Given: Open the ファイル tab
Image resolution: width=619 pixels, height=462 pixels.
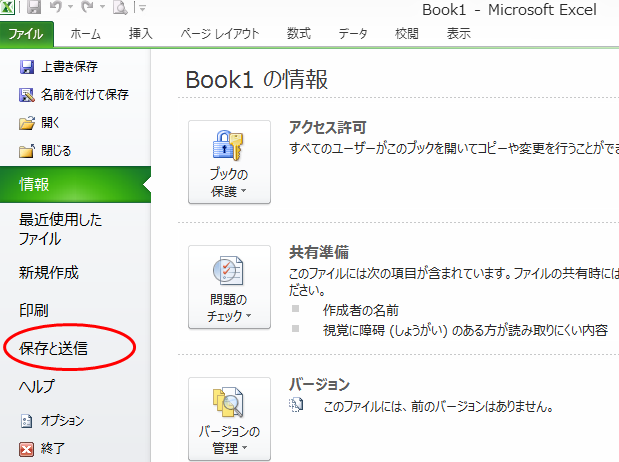Looking at the screenshot, I should click(x=26, y=34).
